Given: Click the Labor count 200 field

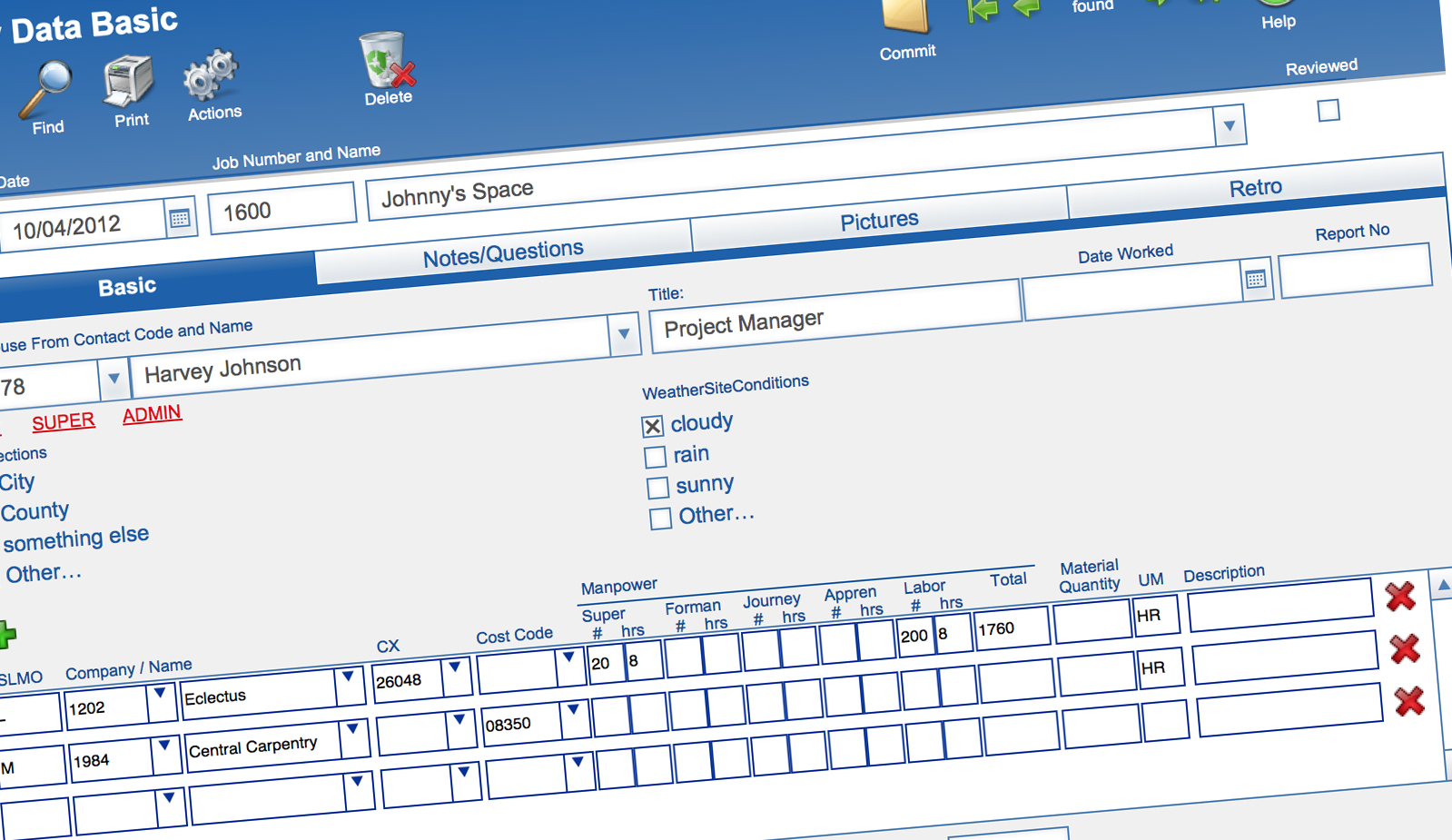Looking at the screenshot, I should pyautogui.click(x=915, y=636).
